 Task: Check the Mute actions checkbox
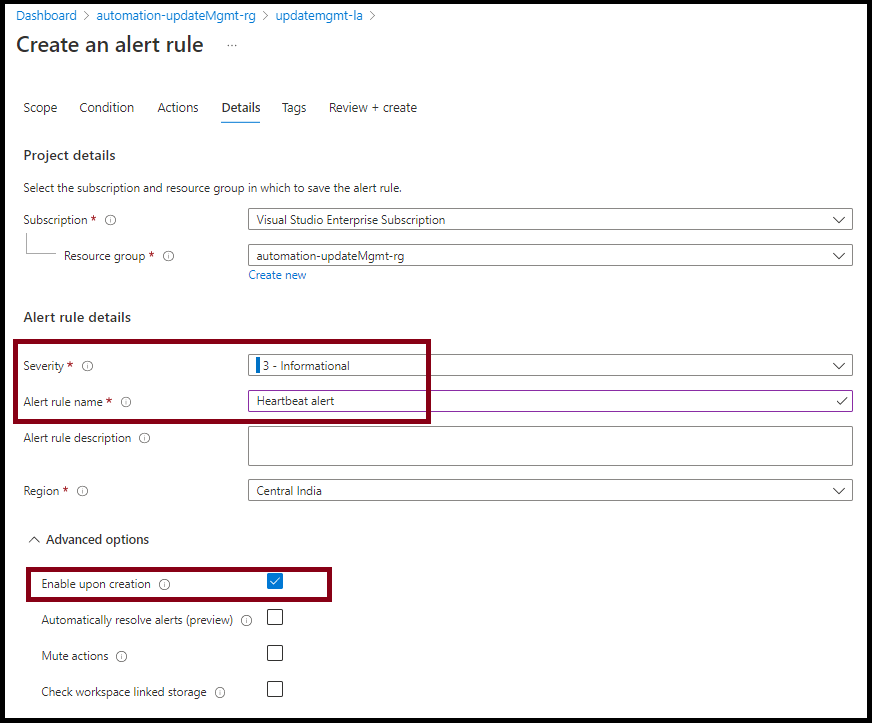[x=275, y=653]
